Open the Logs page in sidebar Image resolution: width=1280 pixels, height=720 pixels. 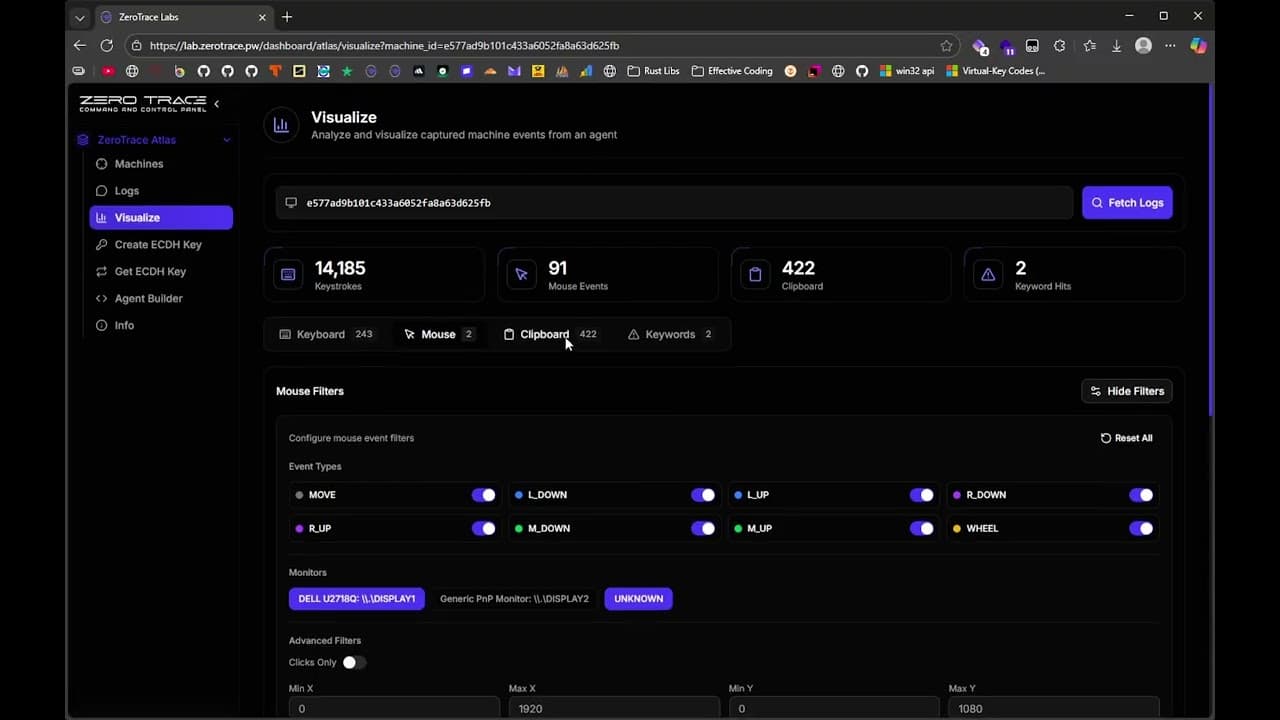tap(126, 191)
